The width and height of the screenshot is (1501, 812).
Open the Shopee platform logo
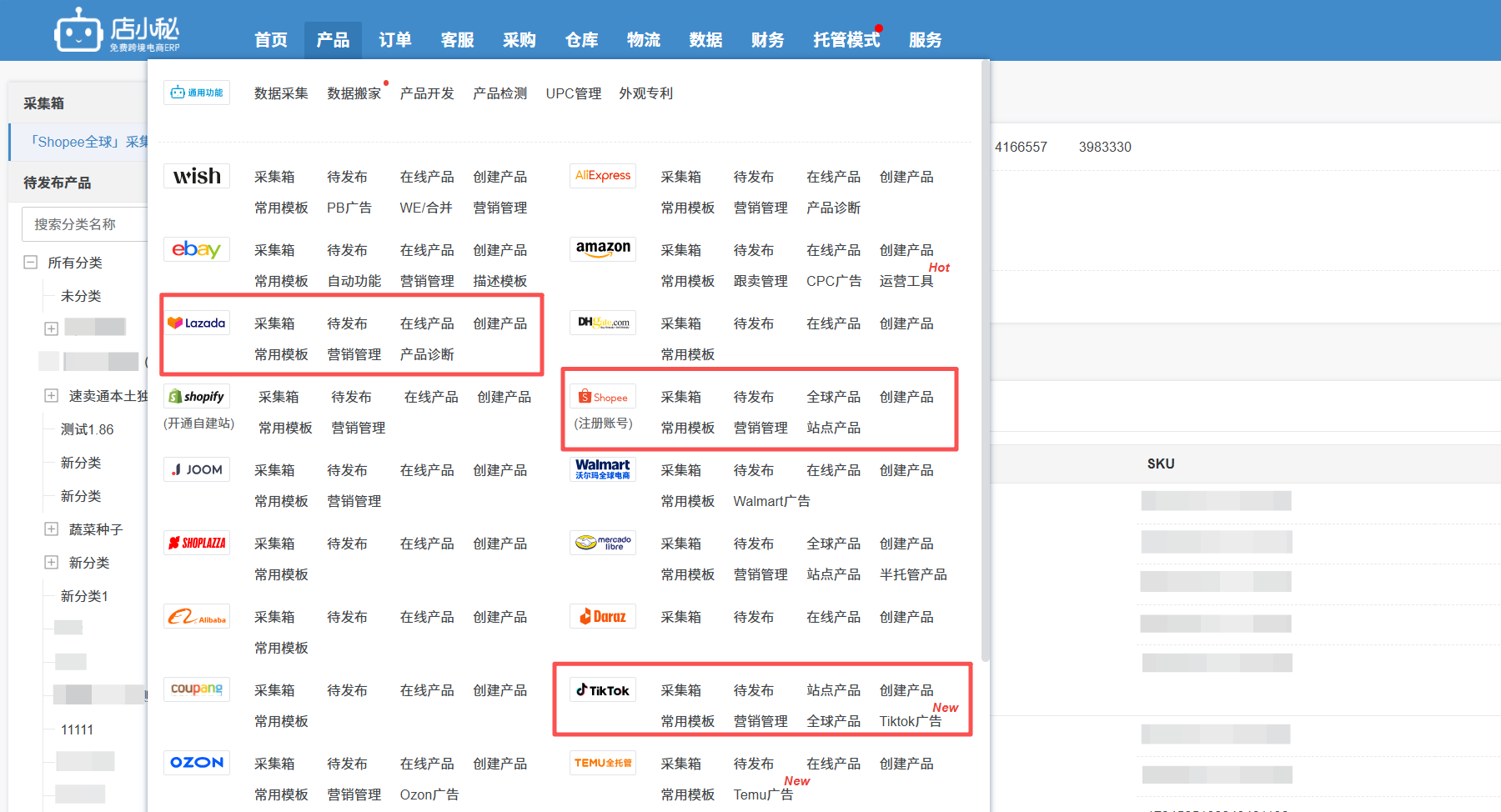pyautogui.click(x=603, y=396)
